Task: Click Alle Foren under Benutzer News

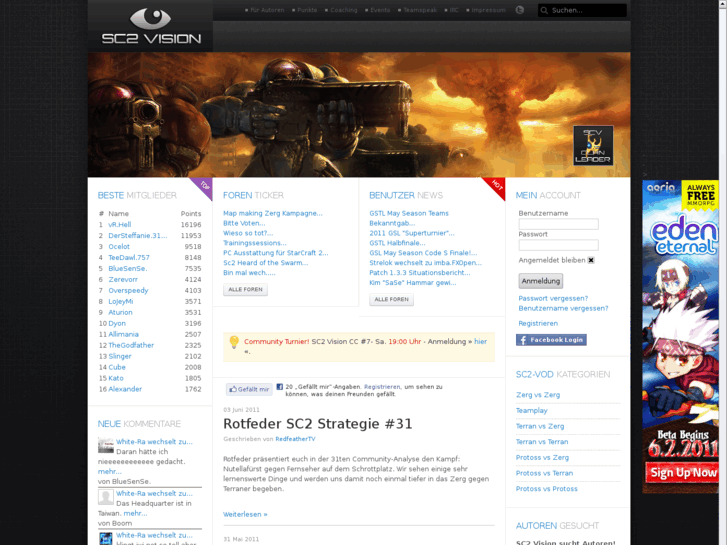Action: [x=391, y=300]
